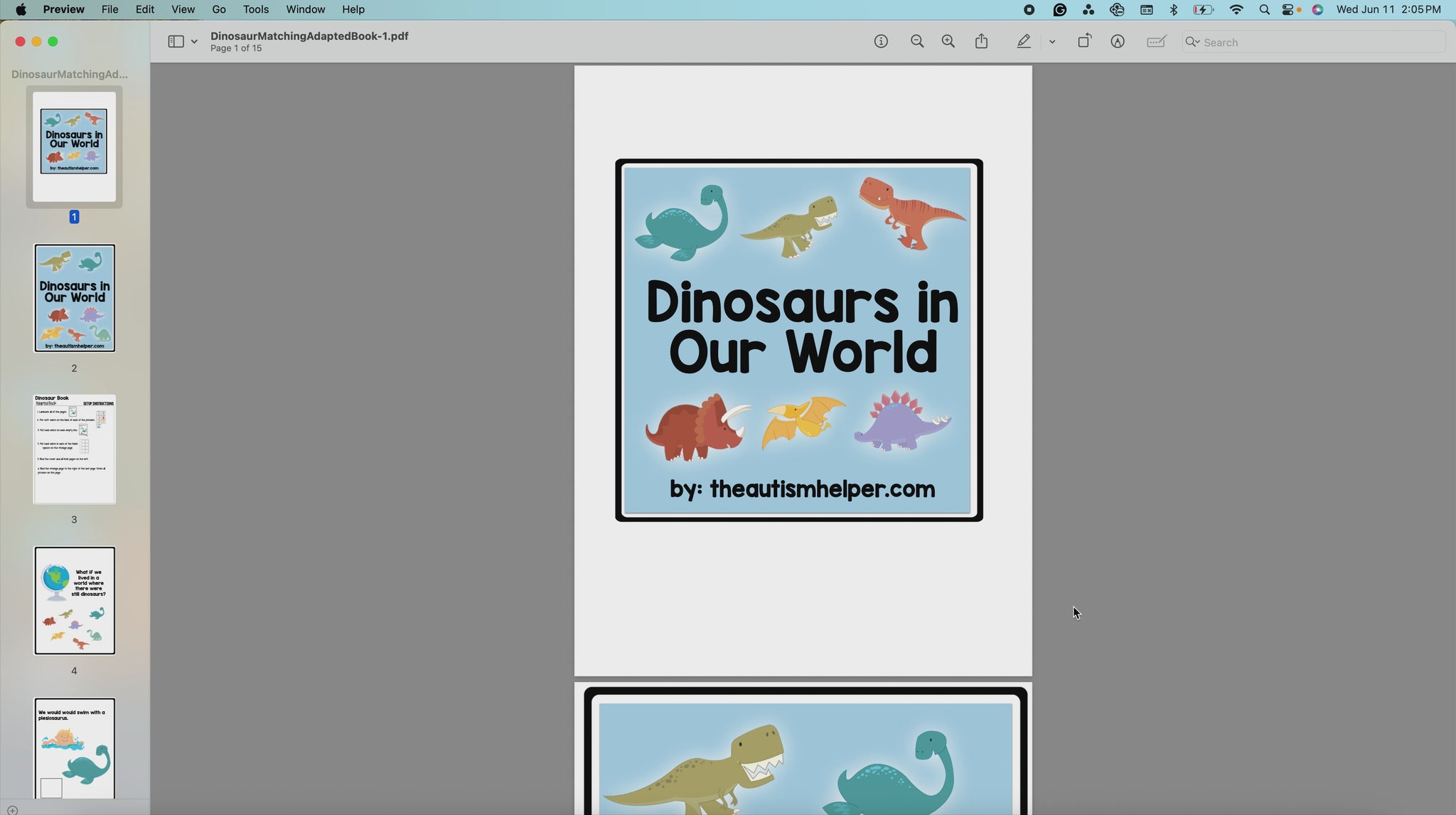The image size is (1456, 815).
Task: Click the Form Filling toolbar icon
Action: click(x=1157, y=42)
